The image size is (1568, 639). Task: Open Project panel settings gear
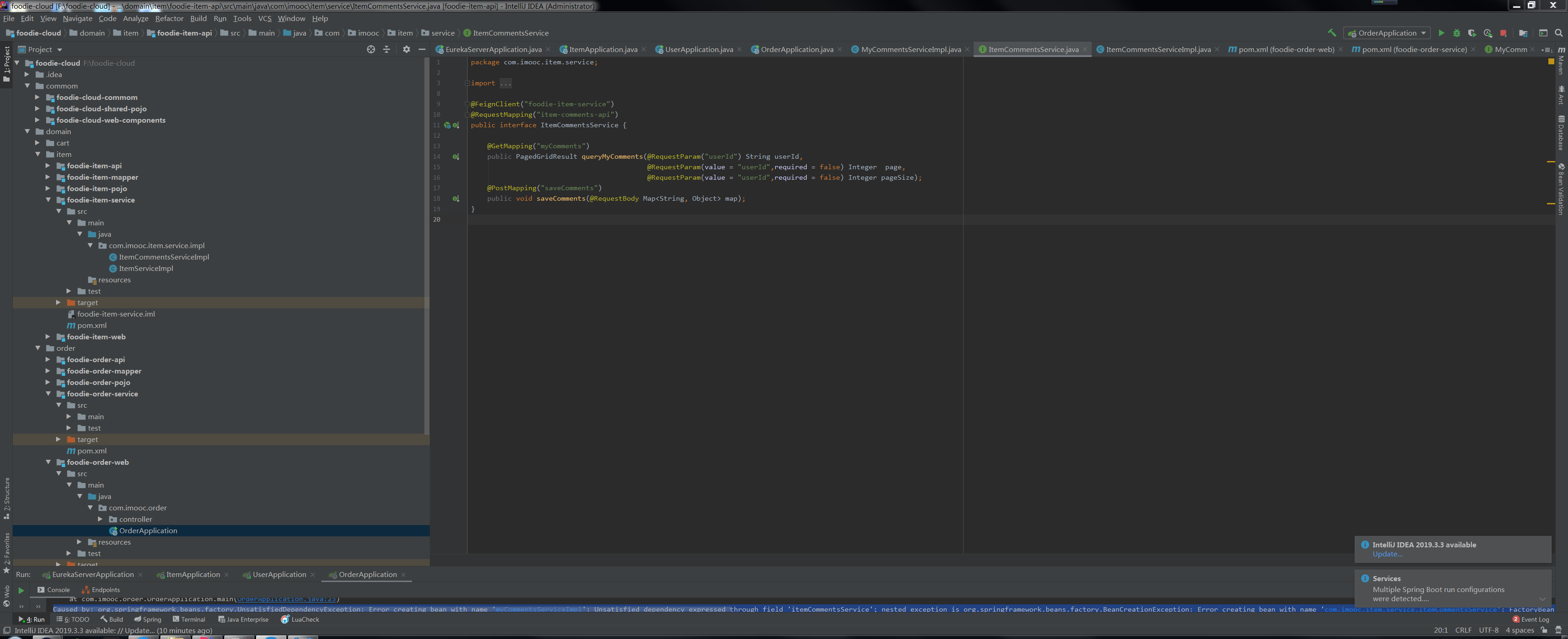[407, 49]
